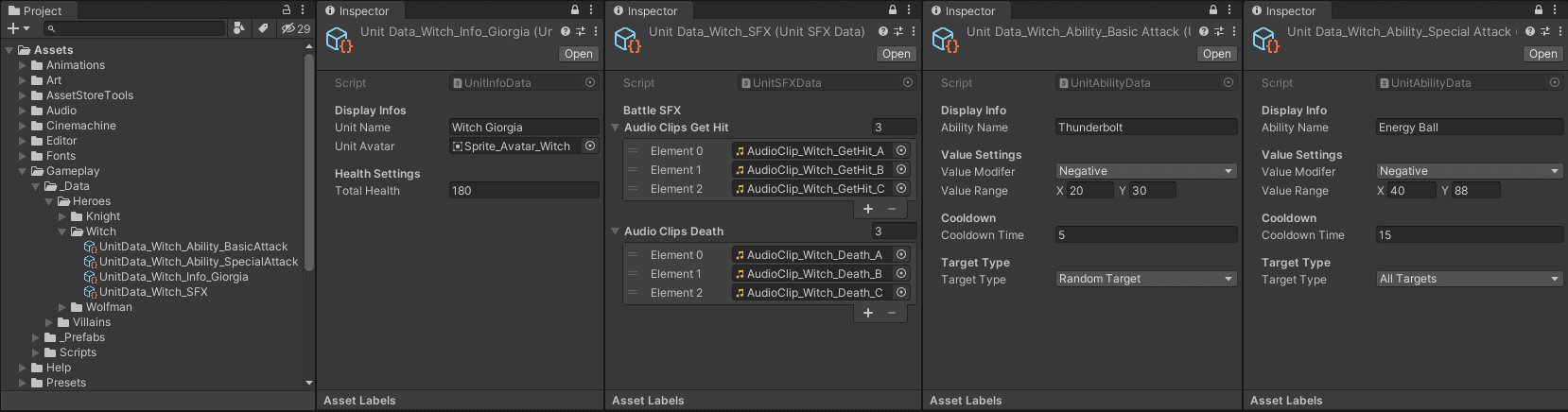Screen dimensions: 1568x412
Task: Click Open button for Witch_SFX asset
Action: pyautogui.click(x=897, y=54)
